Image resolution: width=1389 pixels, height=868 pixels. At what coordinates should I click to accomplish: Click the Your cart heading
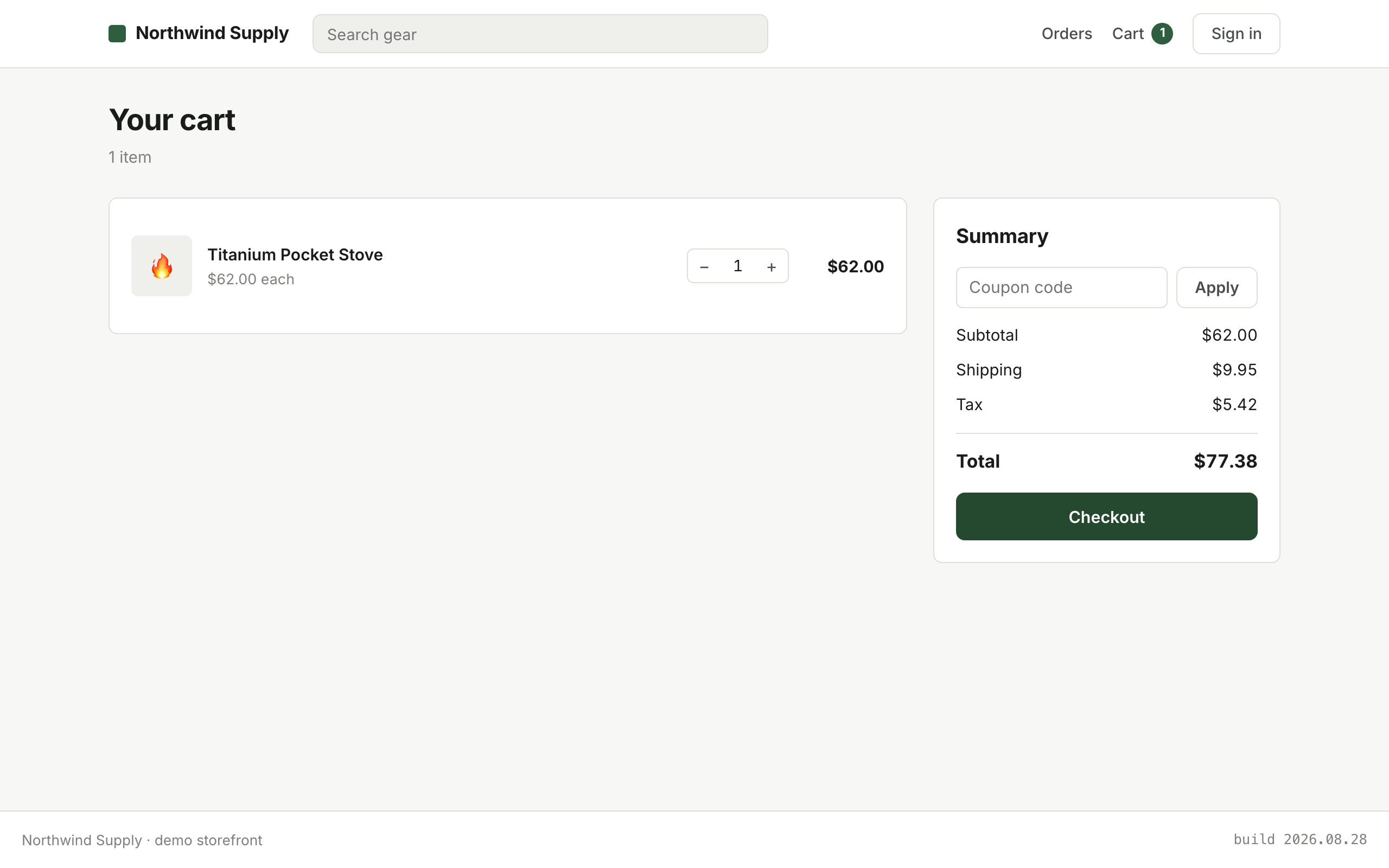[172, 120]
